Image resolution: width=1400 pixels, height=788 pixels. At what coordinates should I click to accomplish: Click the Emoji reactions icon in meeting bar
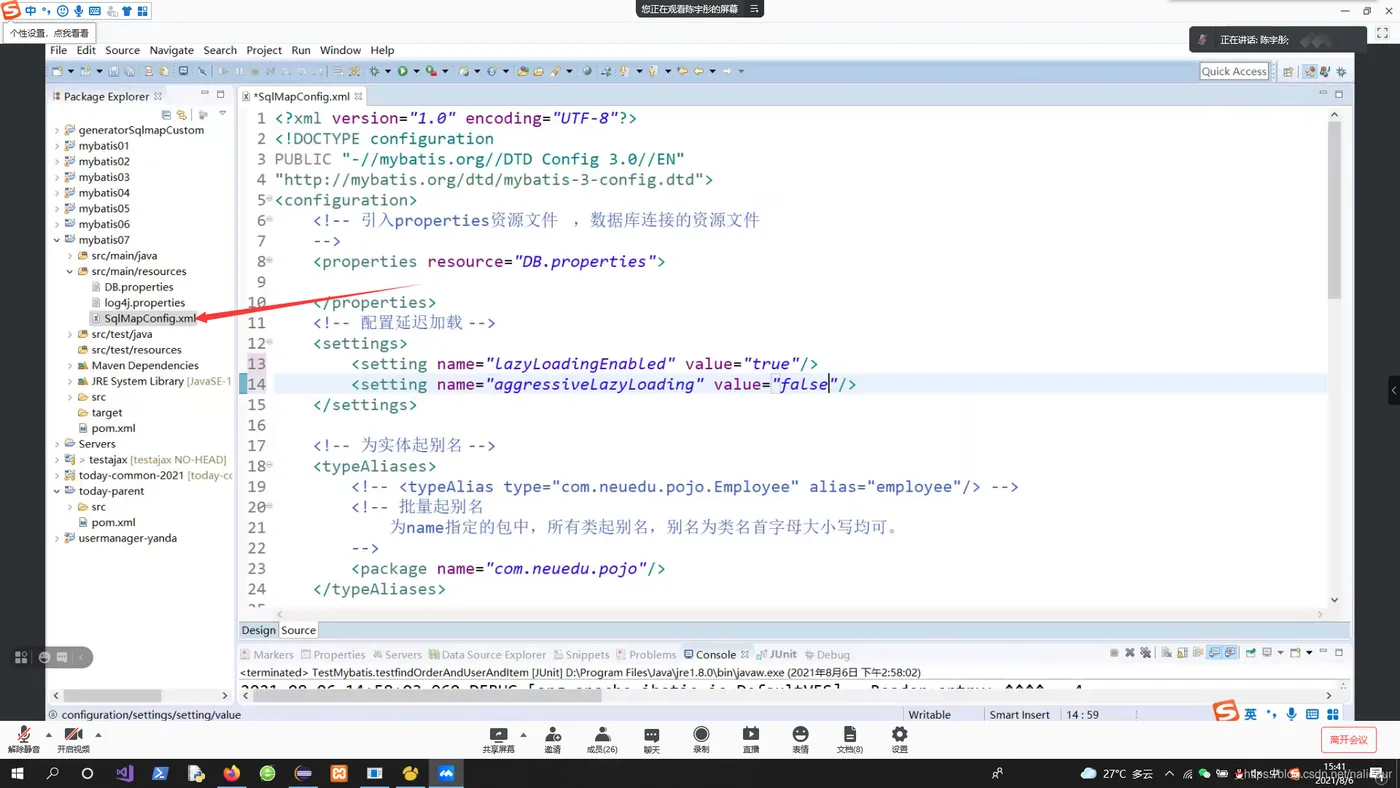tap(800, 739)
